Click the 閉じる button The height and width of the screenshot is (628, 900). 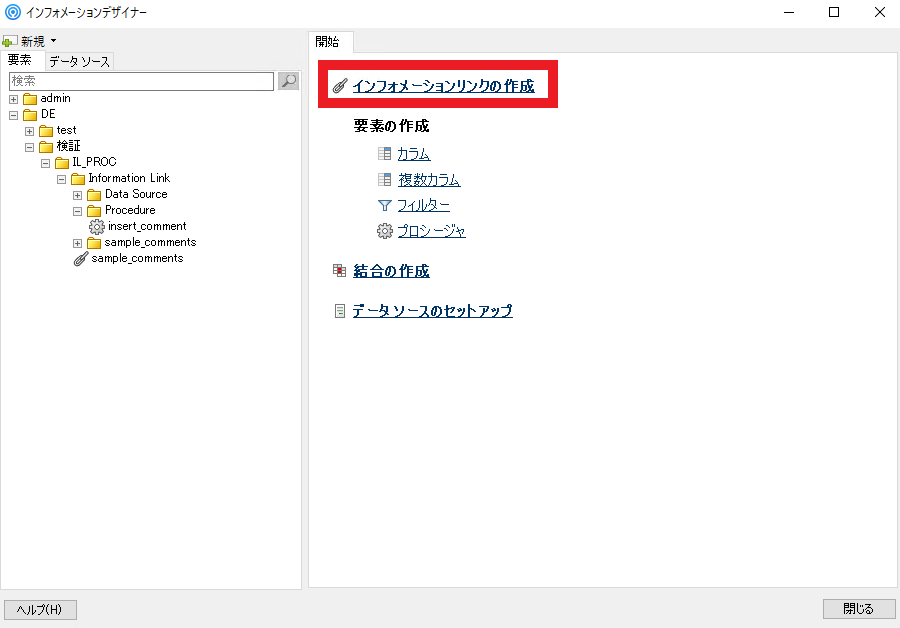(859, 609)
